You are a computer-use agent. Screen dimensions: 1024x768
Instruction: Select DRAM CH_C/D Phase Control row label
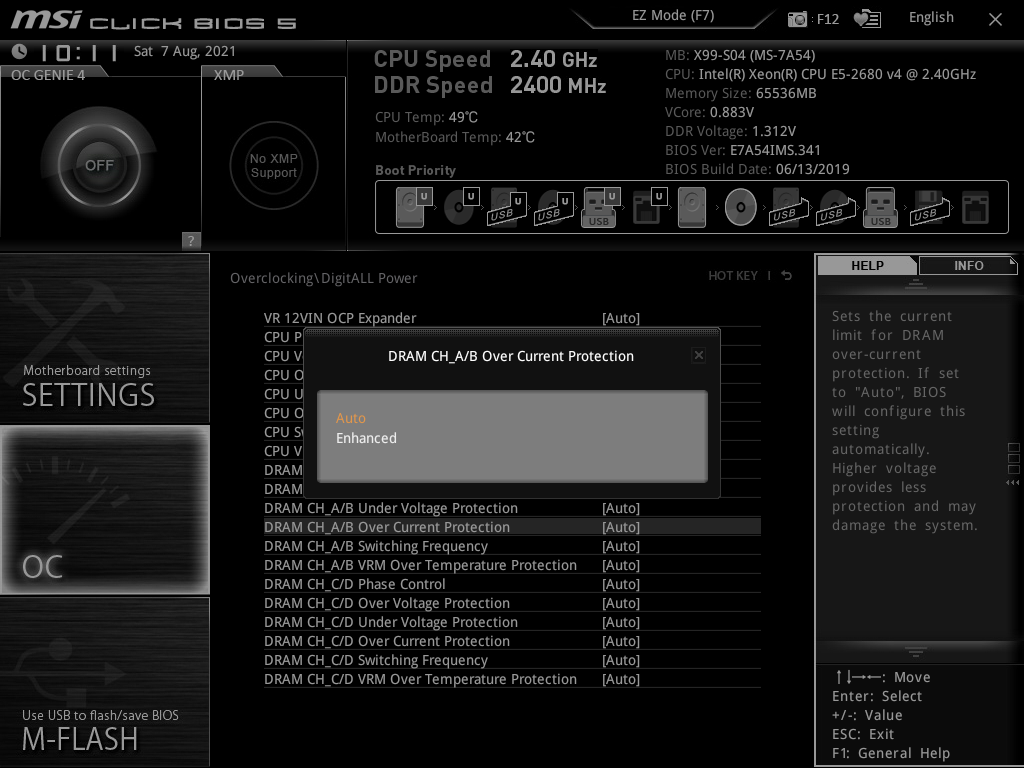click(355, 584)
